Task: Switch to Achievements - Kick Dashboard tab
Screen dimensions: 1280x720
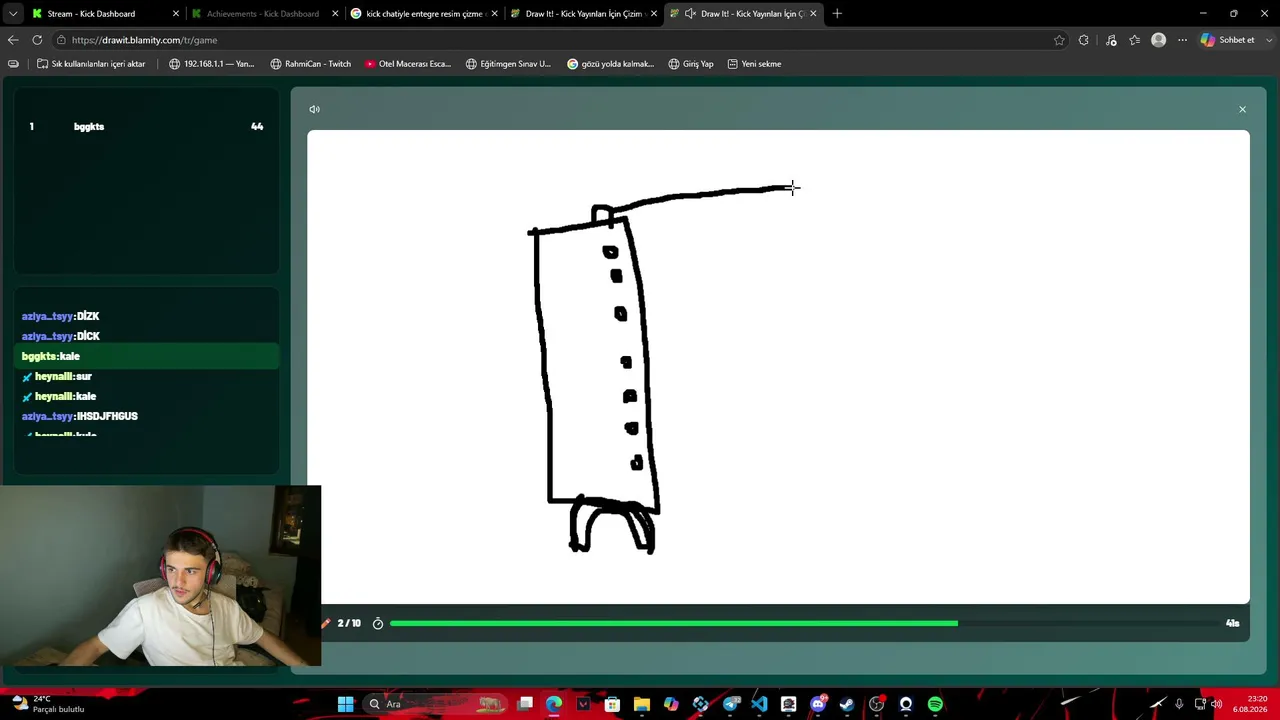Action: (x=263, y=14)
